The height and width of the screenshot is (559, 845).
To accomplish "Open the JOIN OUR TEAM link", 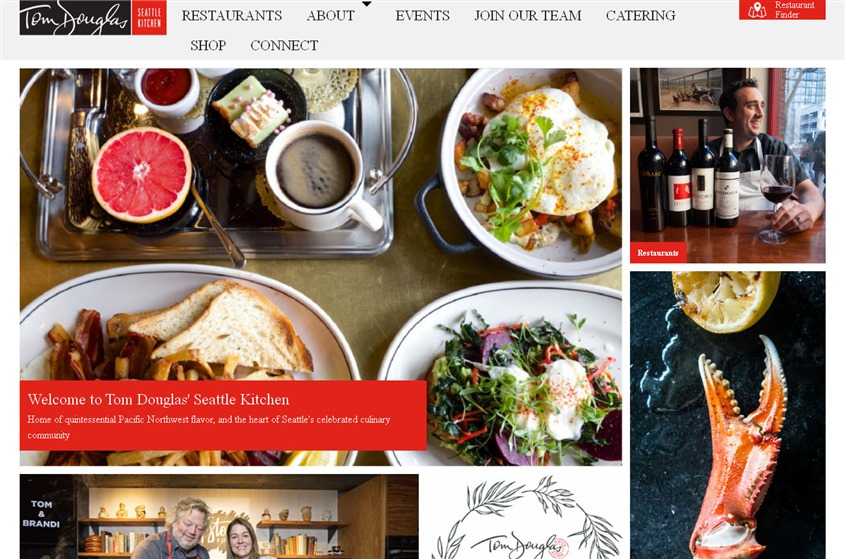I will tap(528, 16).
